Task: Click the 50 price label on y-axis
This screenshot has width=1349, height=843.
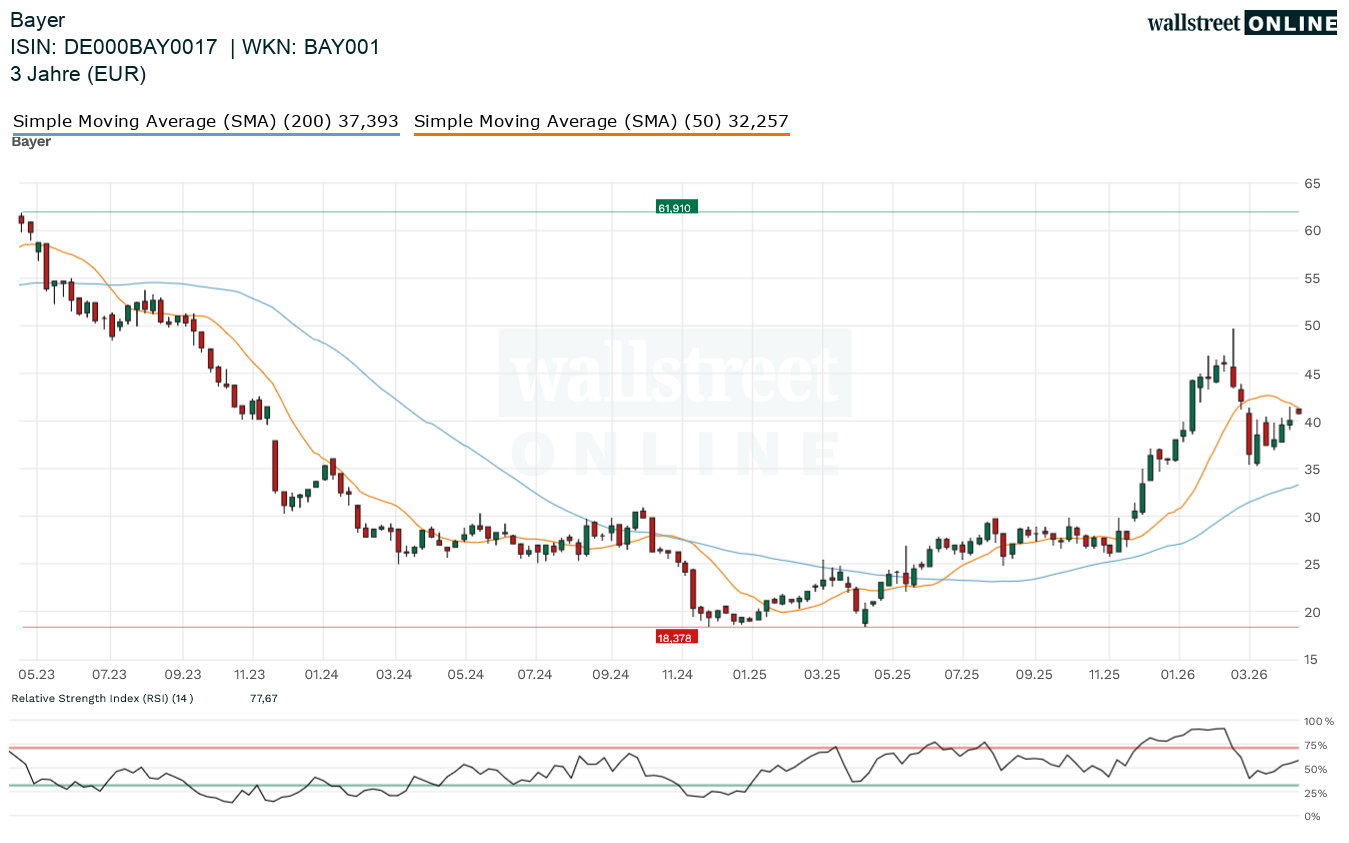Action: (x=1312, y=326)
